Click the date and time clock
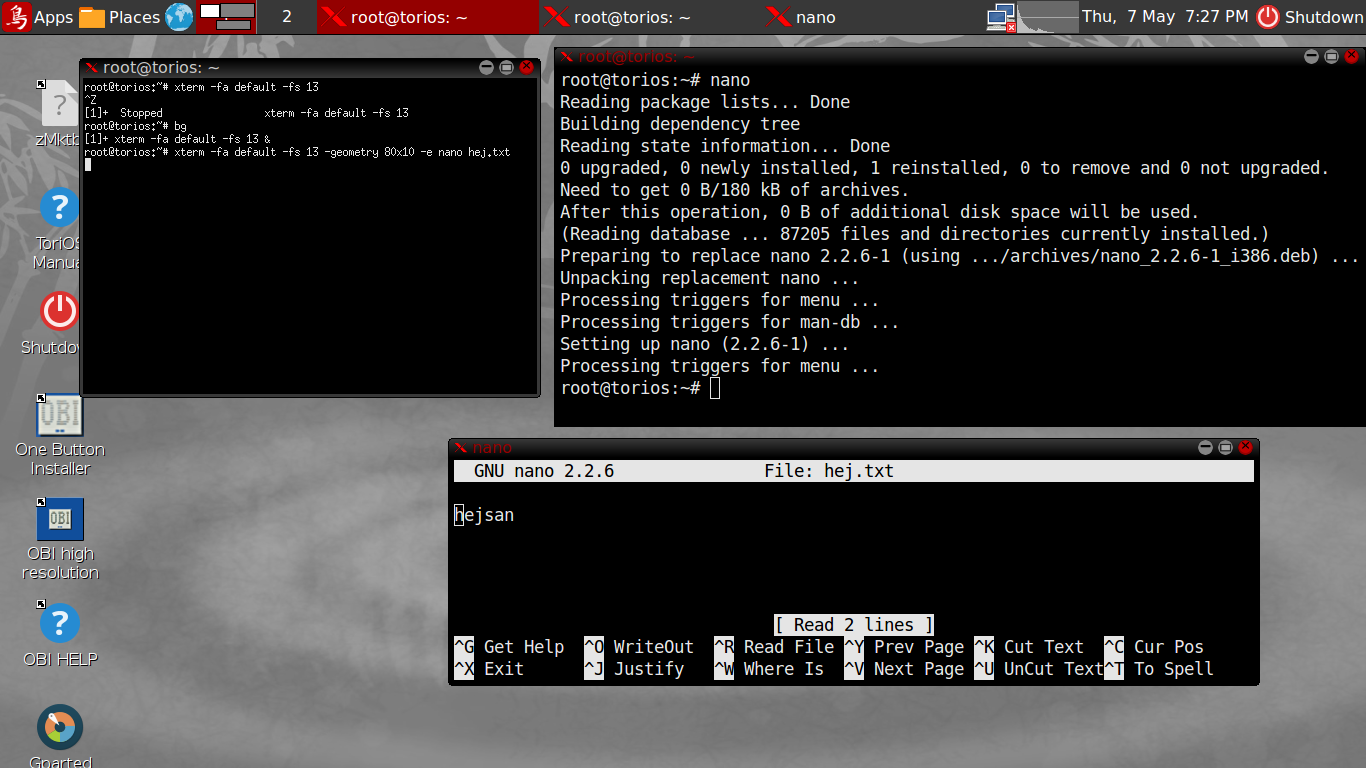Image resolution: width=1366 pixels, height=768 pixels. pos(1165,17)
